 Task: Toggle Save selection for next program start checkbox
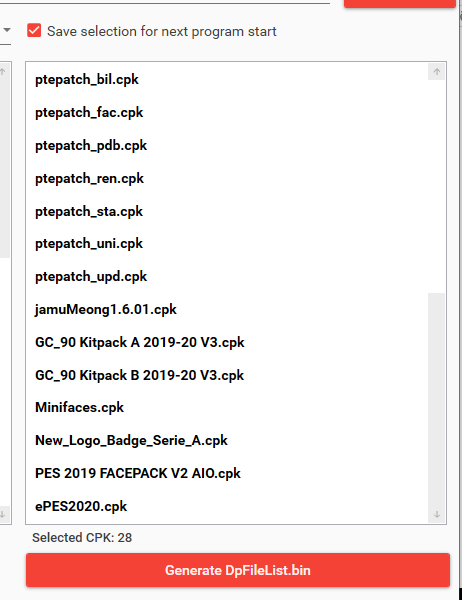(34, 31)
